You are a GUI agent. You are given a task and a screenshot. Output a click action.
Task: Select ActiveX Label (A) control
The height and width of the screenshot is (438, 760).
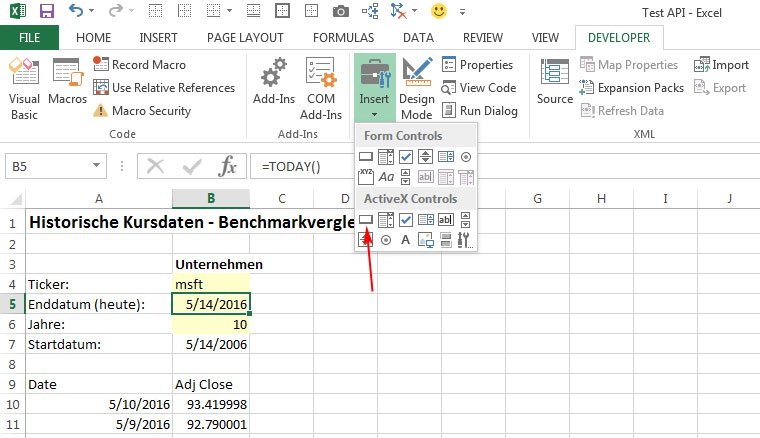click(x=406, y=240)
